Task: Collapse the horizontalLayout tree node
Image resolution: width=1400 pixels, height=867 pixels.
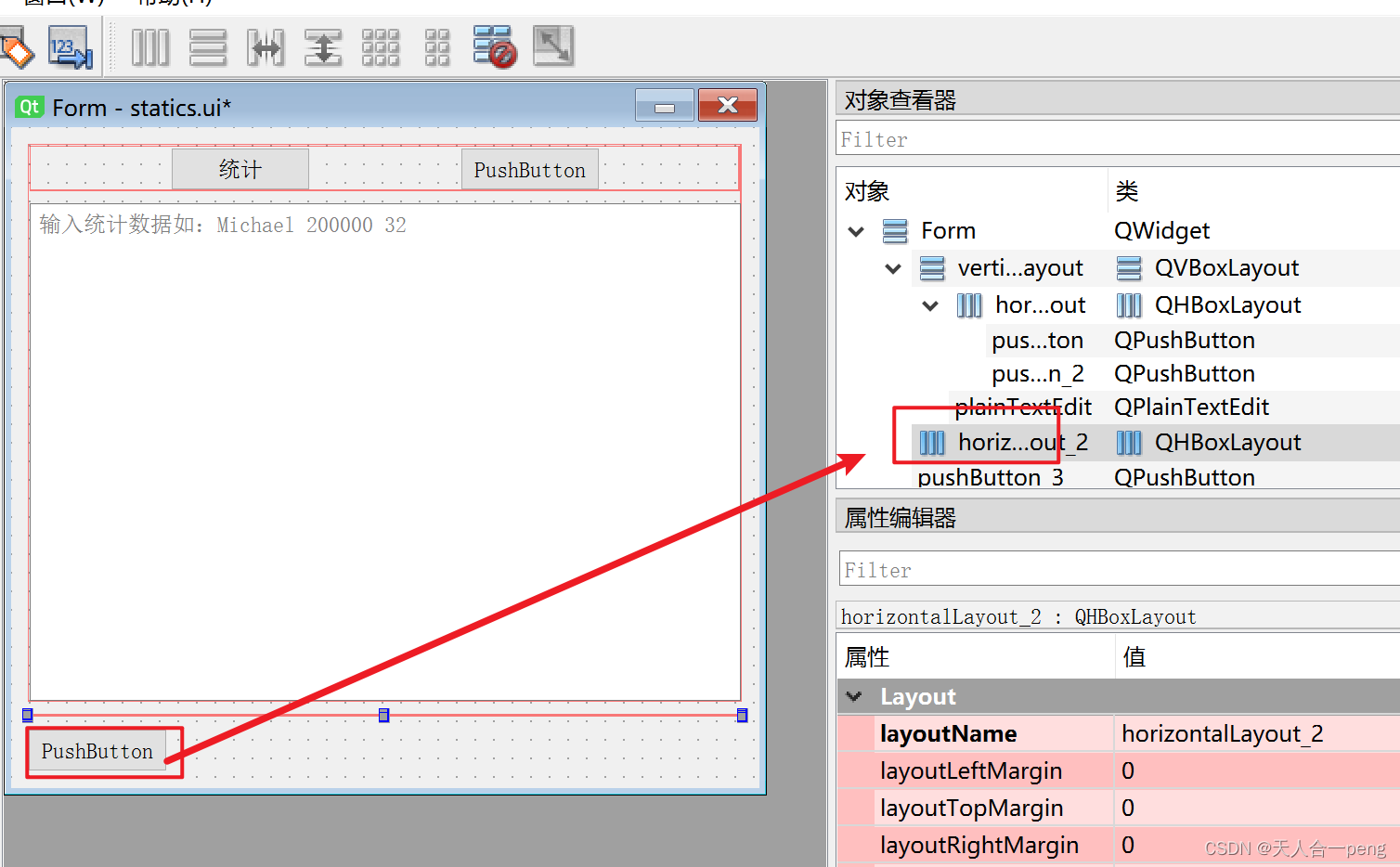Action: 929,305
